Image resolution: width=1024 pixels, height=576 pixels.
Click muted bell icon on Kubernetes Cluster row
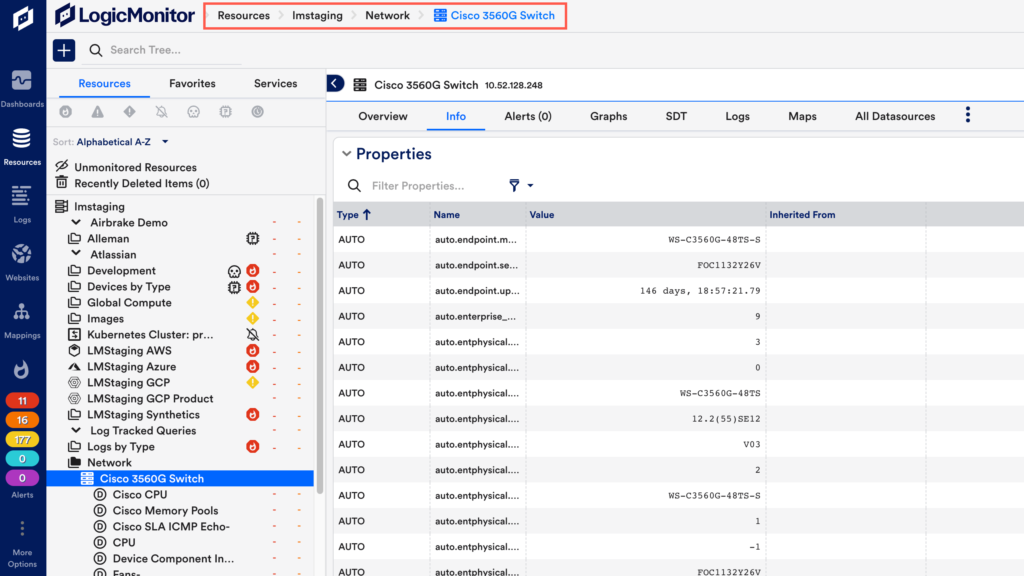click(x=253, y=334)
